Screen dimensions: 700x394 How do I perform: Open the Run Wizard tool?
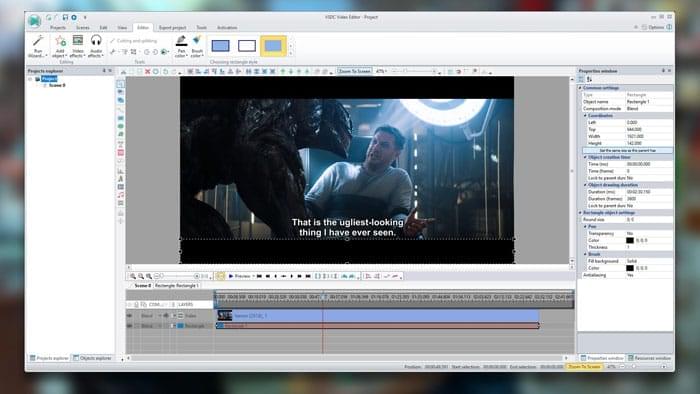click(38, 46)
